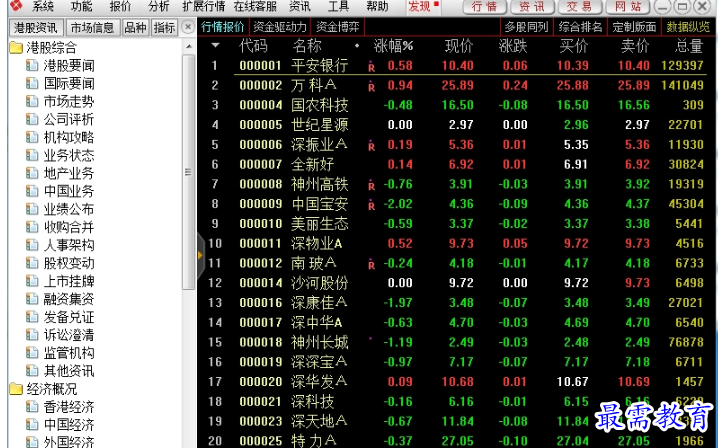
Task: Switch to the 品种 tab
Action: [x=135, y=28]
